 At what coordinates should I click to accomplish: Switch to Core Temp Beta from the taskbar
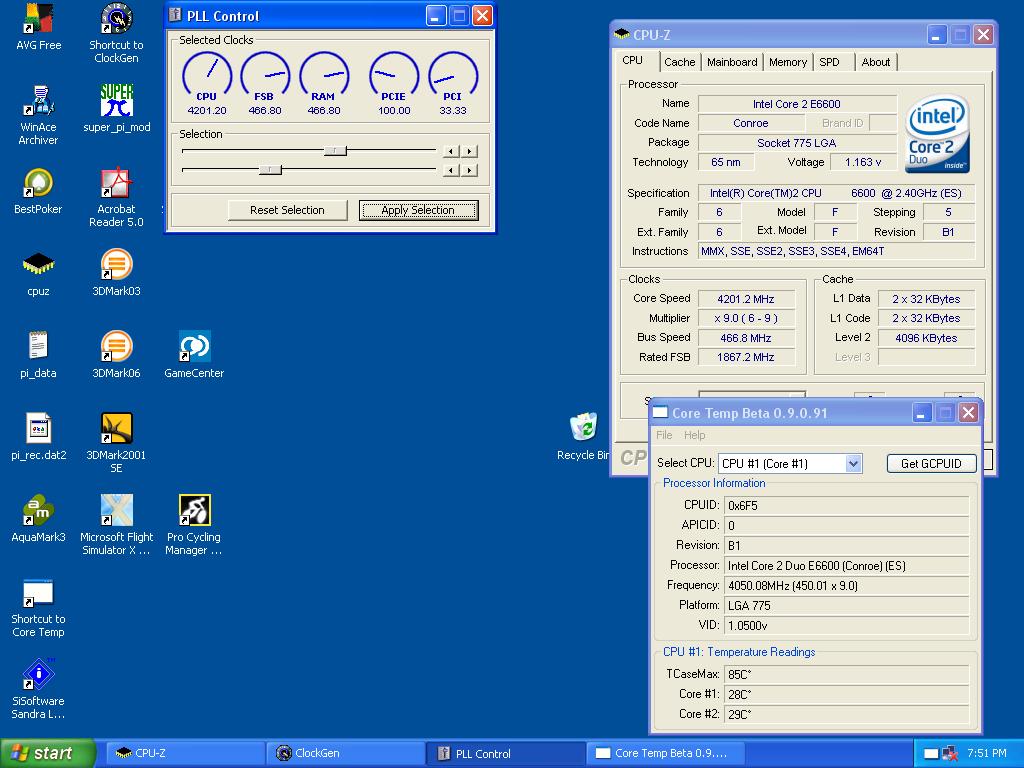click(x=666, y=753)
